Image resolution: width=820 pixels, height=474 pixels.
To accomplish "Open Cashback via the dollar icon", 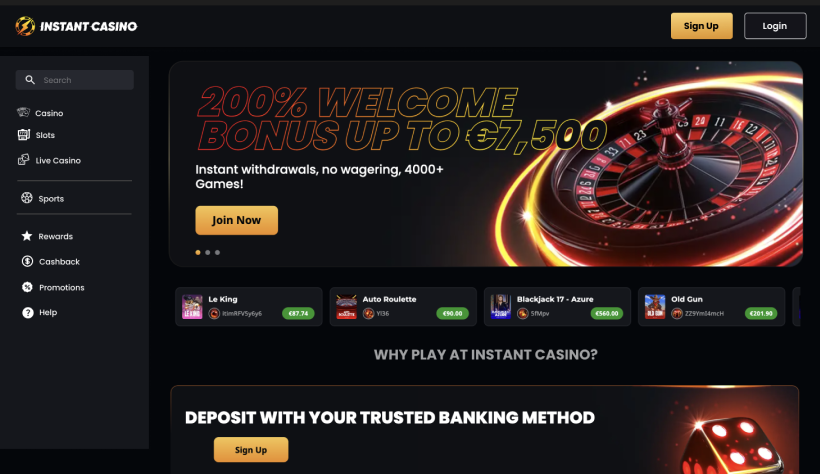I will point(27,261).
